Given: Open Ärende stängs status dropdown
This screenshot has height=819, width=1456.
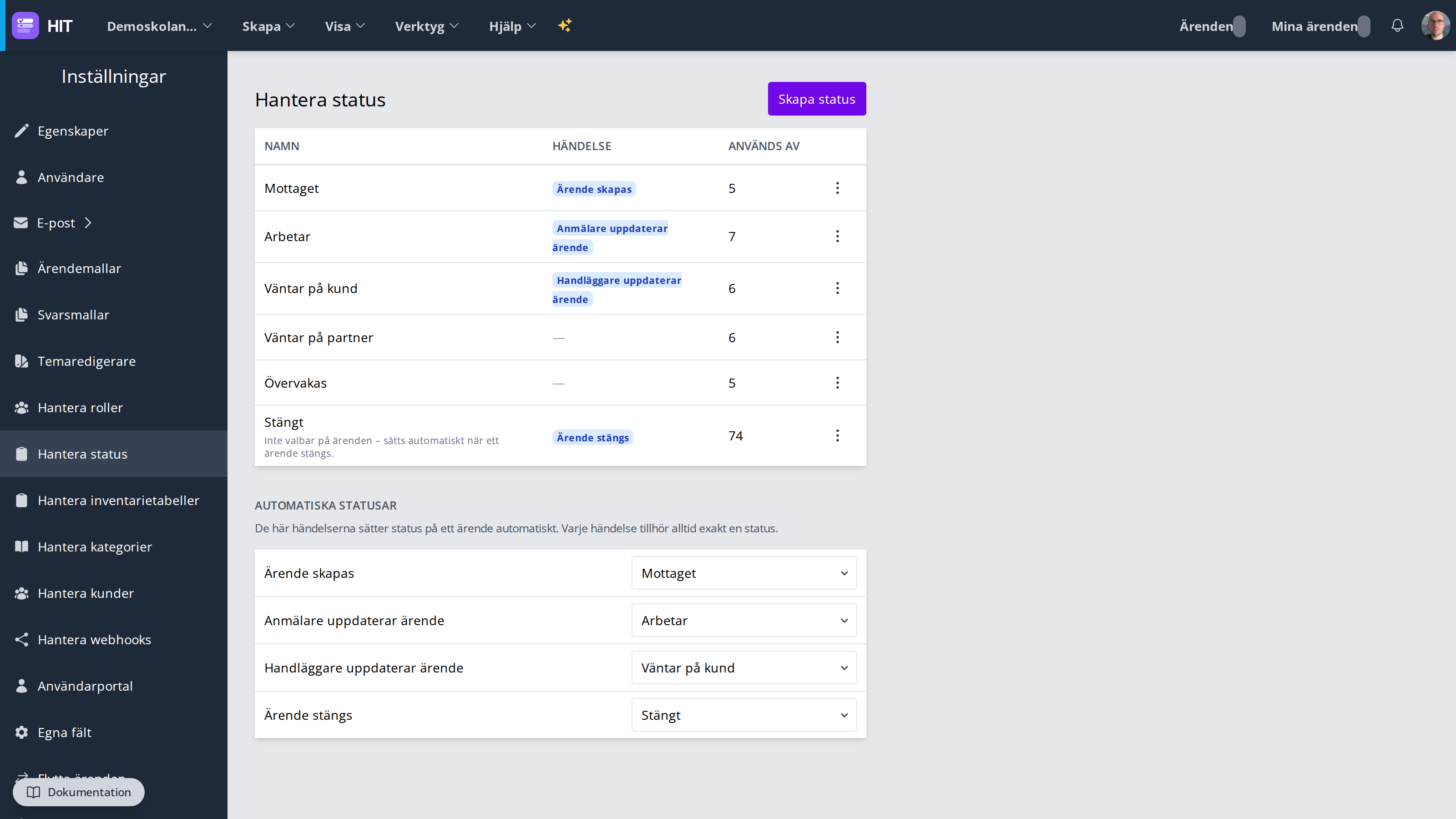Looking at the screenshot, I should (x=744, y=714).
